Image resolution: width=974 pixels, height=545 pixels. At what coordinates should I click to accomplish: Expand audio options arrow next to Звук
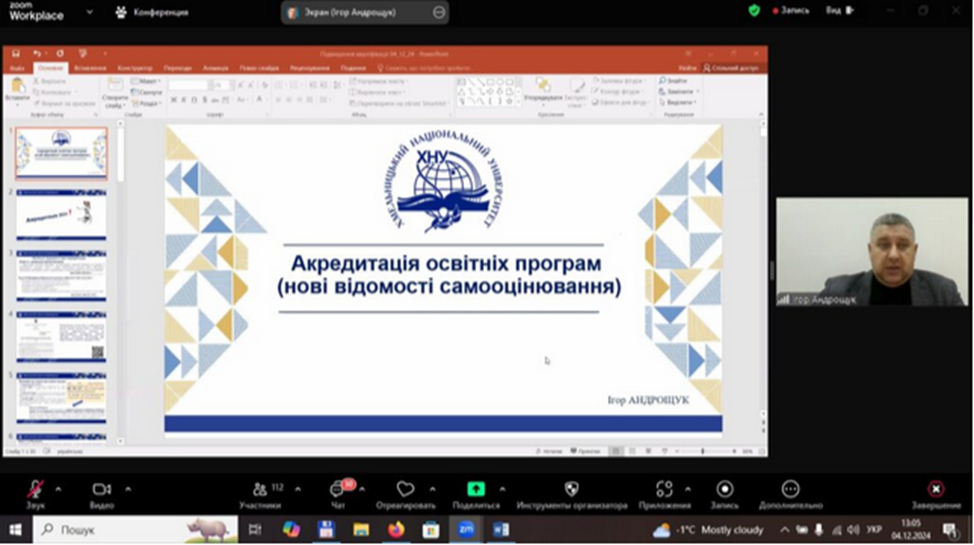tap(58, 490)
